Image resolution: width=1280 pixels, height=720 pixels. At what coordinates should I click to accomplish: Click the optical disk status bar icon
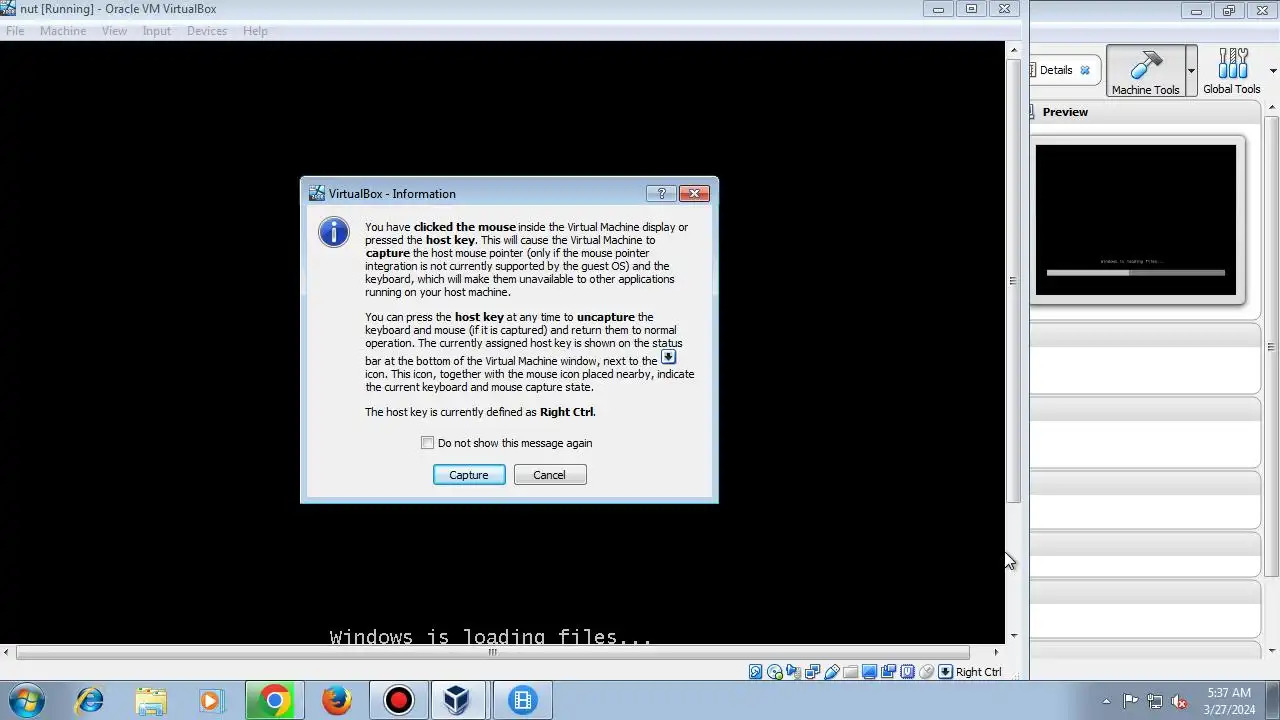775,672
